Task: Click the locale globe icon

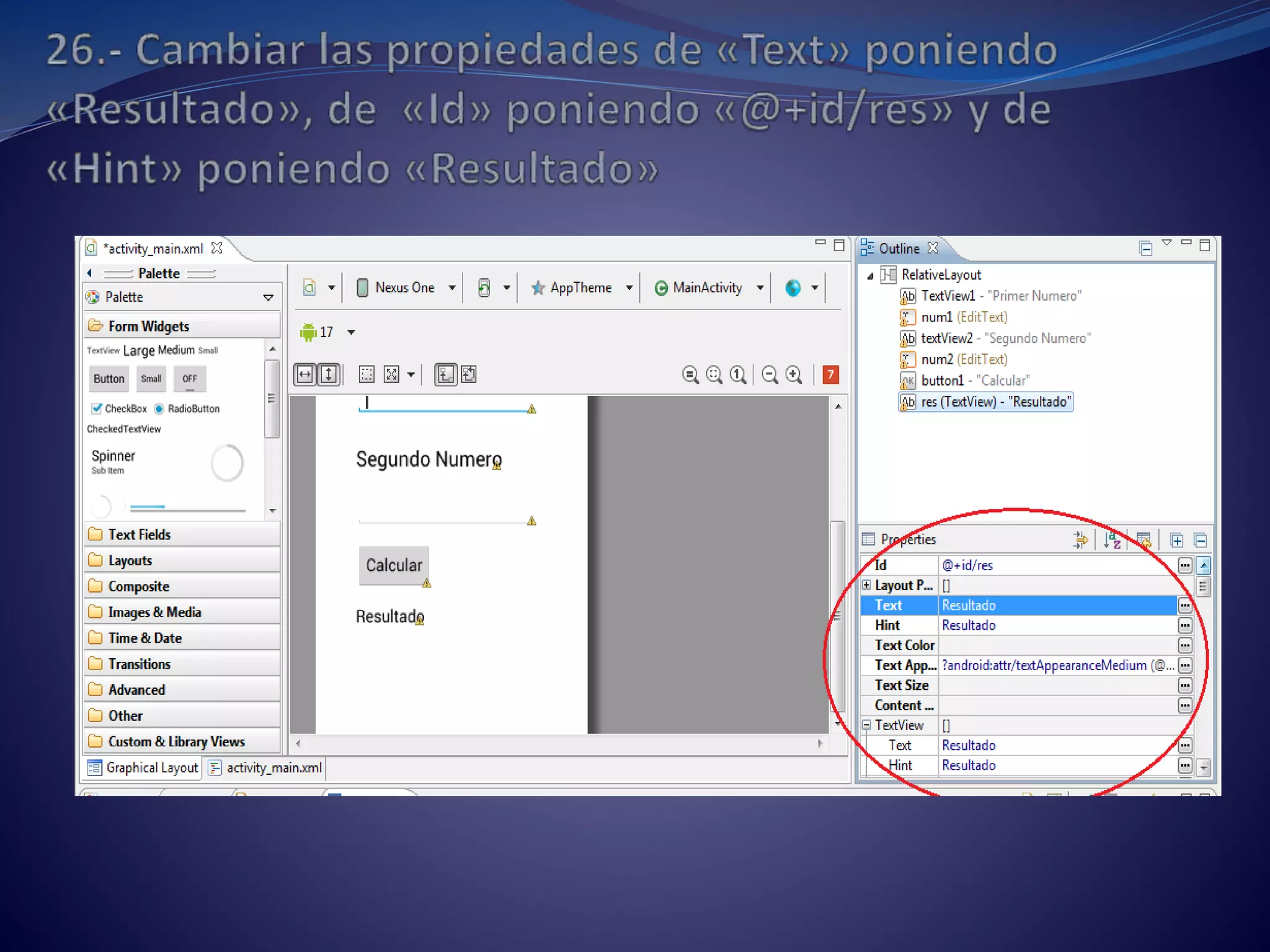Action: (793, 288)
